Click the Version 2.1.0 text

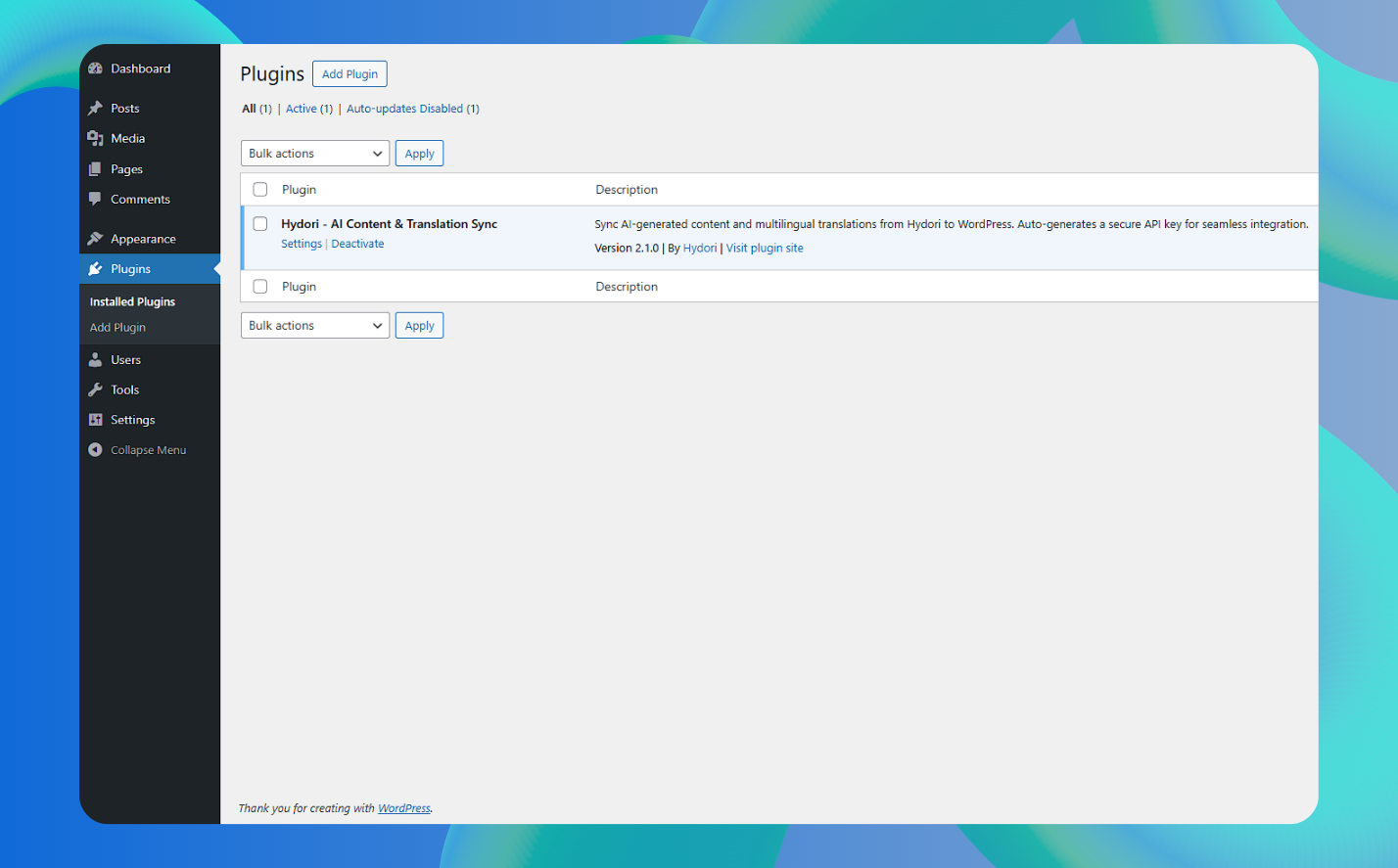click(627, 249)
